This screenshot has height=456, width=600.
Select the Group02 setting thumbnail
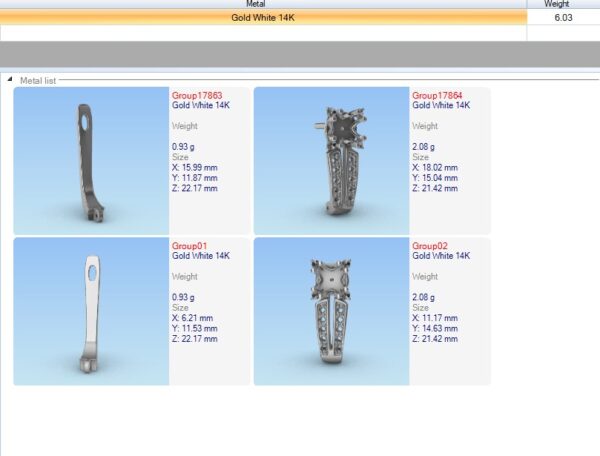click(331, 311)
